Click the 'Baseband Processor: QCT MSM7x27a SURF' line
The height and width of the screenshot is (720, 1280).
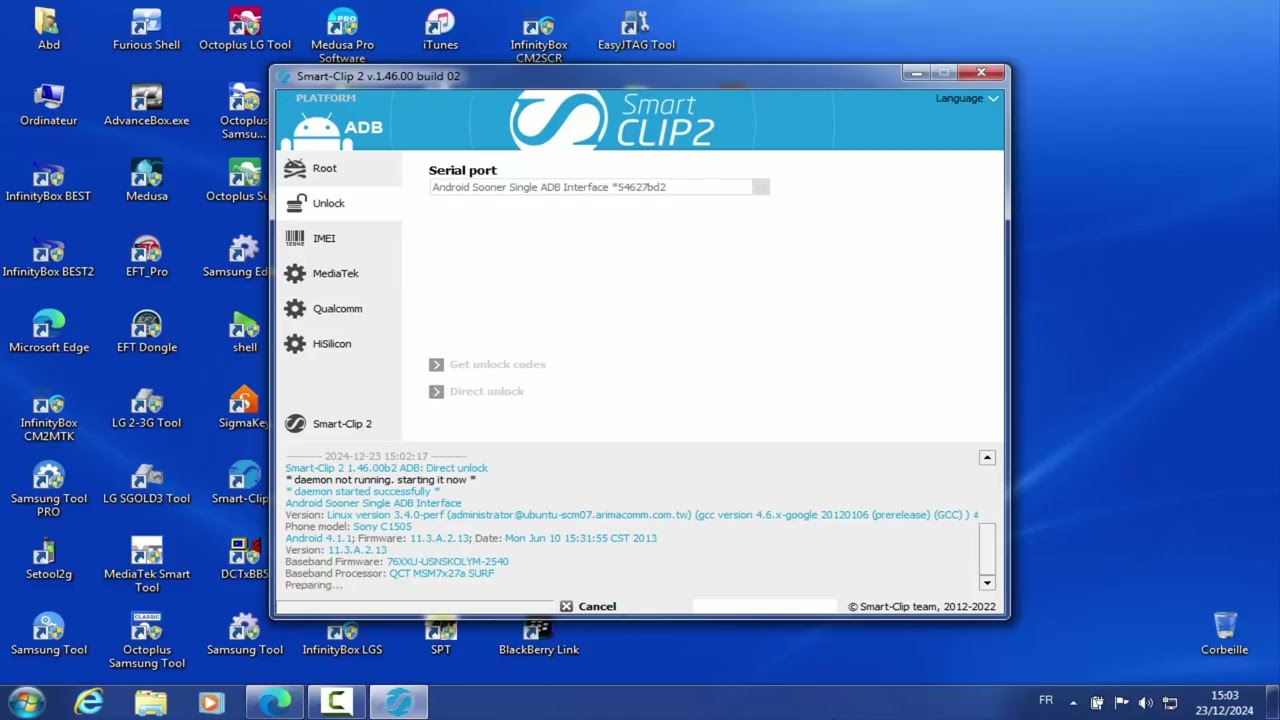[x=390, y=573]
